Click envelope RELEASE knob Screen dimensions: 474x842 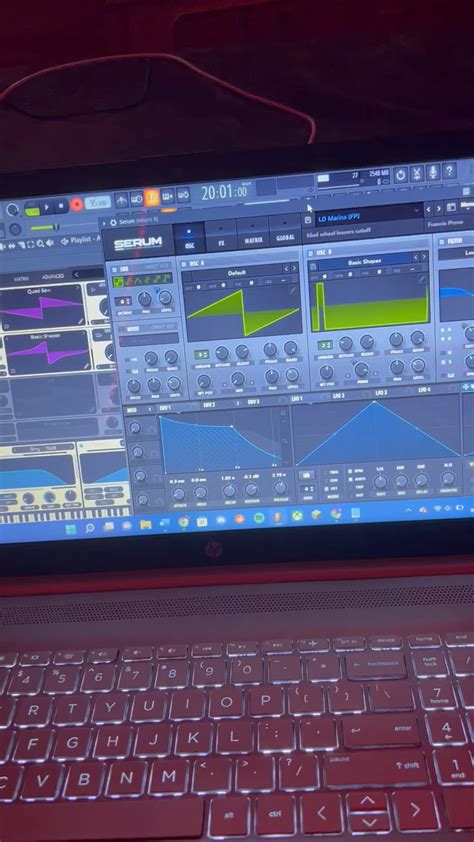point(280,487)
